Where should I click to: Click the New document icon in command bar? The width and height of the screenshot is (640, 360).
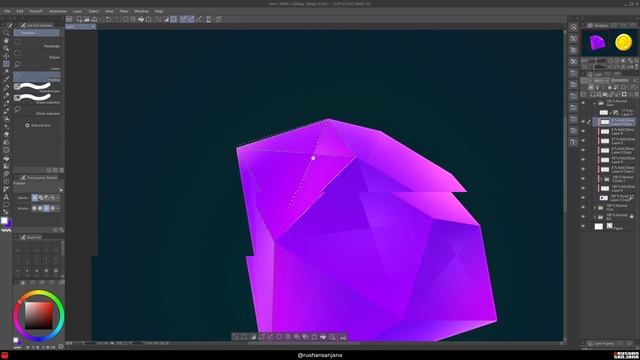coord(79,19)
